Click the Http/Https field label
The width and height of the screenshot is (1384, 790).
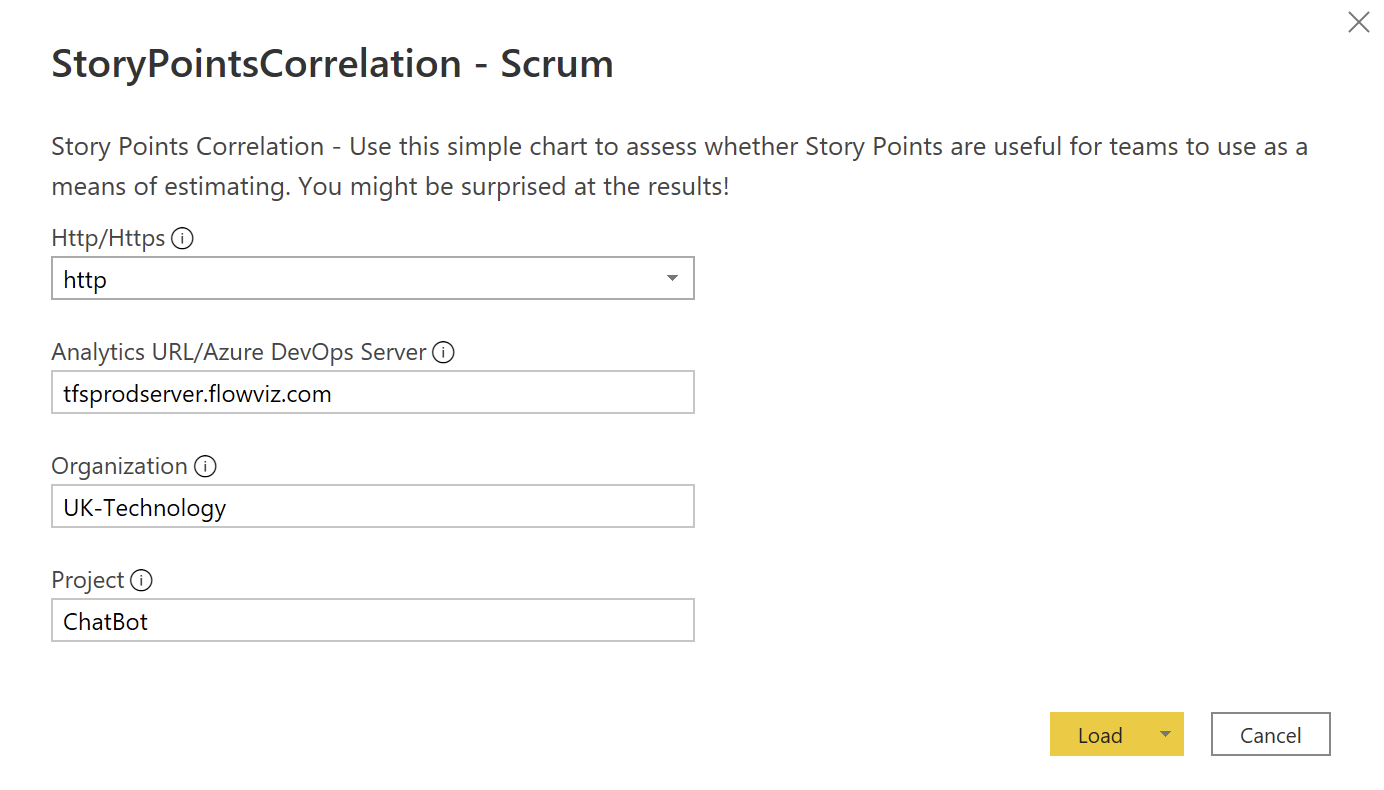click(108, 239)
